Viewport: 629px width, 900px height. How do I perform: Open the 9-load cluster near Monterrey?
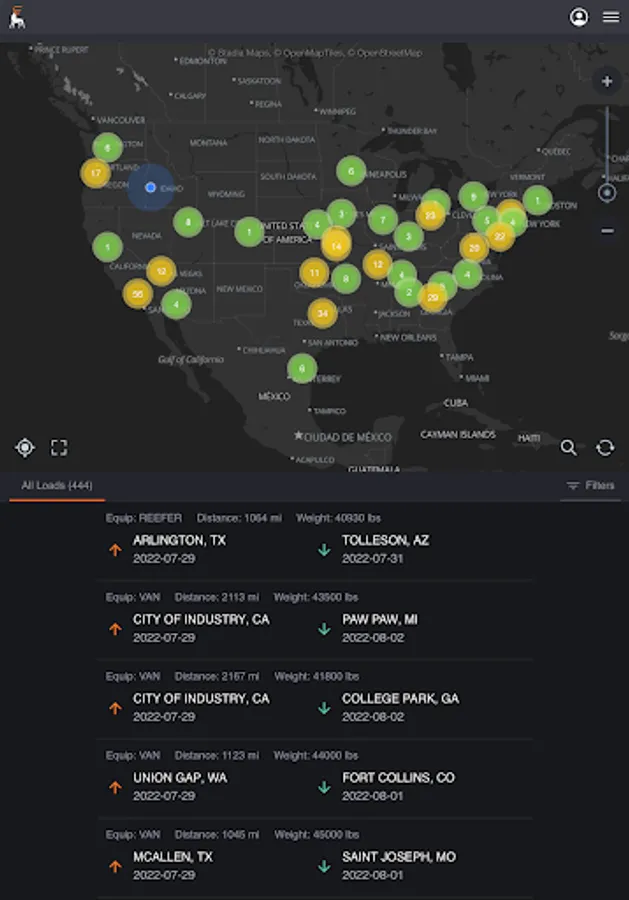click(x=302, y=368)
